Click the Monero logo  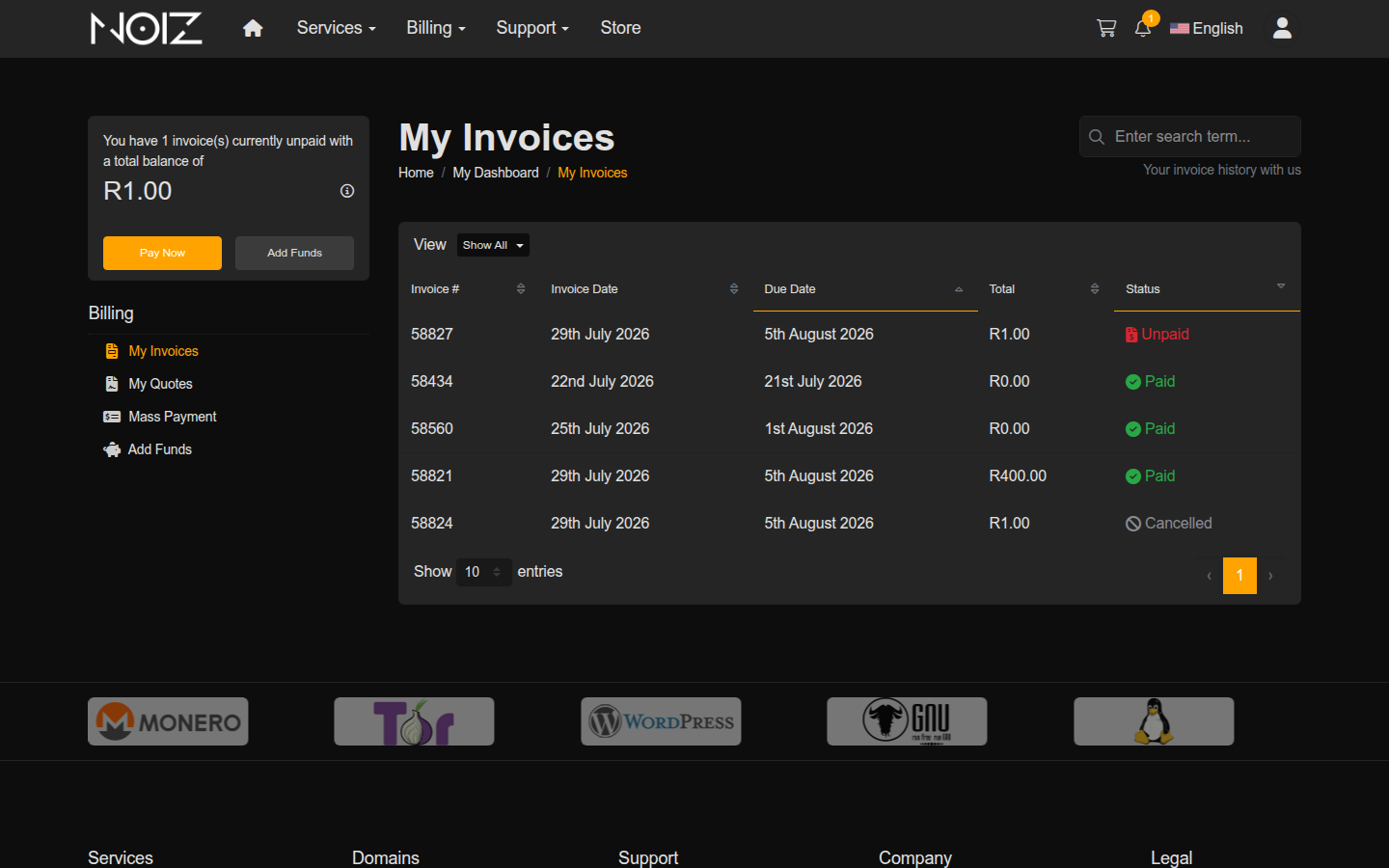coord(168,721)
